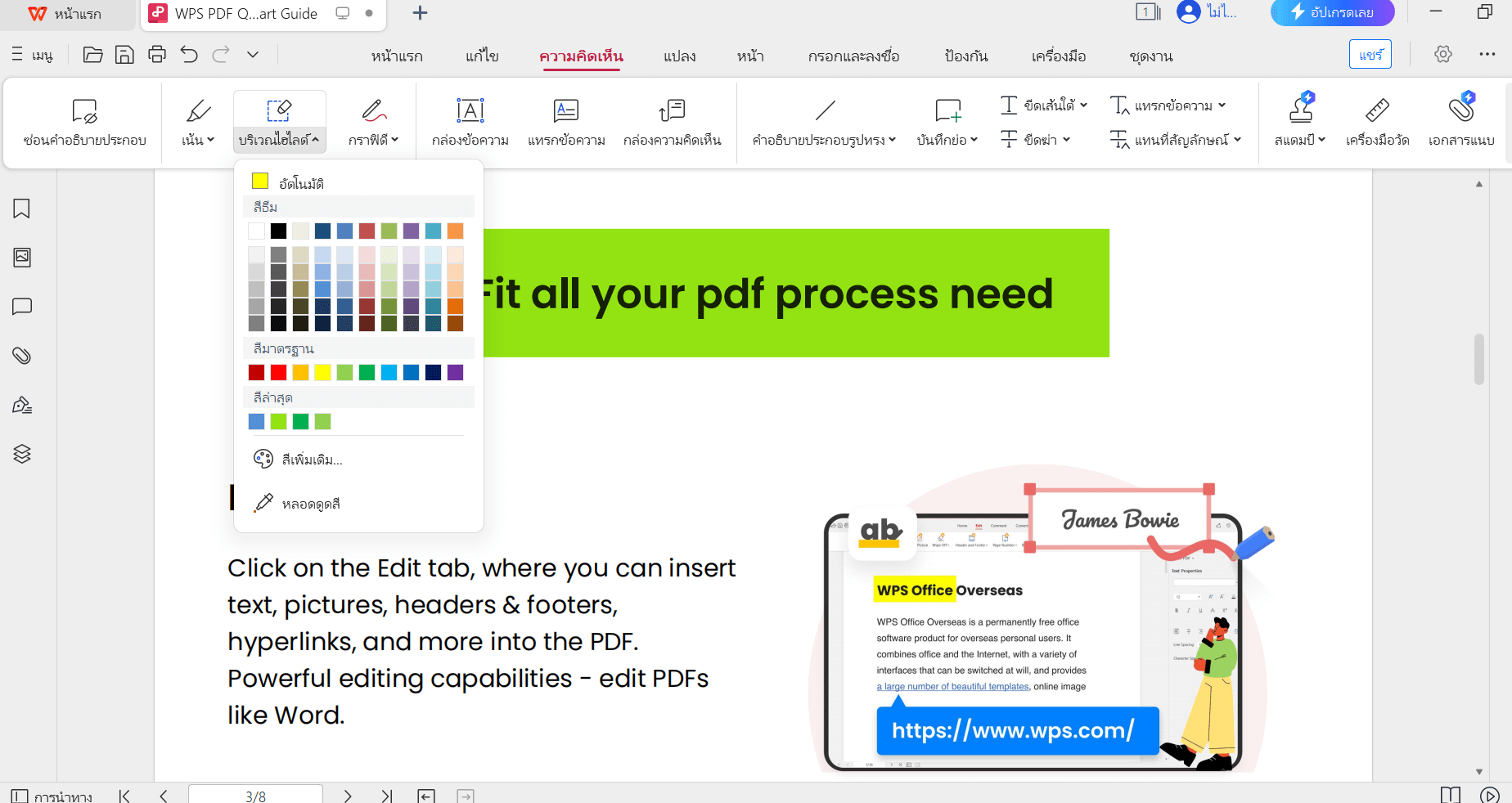The image size is (1512, 803).
Task: Switch to the แปลง ribbon tab
Action: click(x=680, y=56)
